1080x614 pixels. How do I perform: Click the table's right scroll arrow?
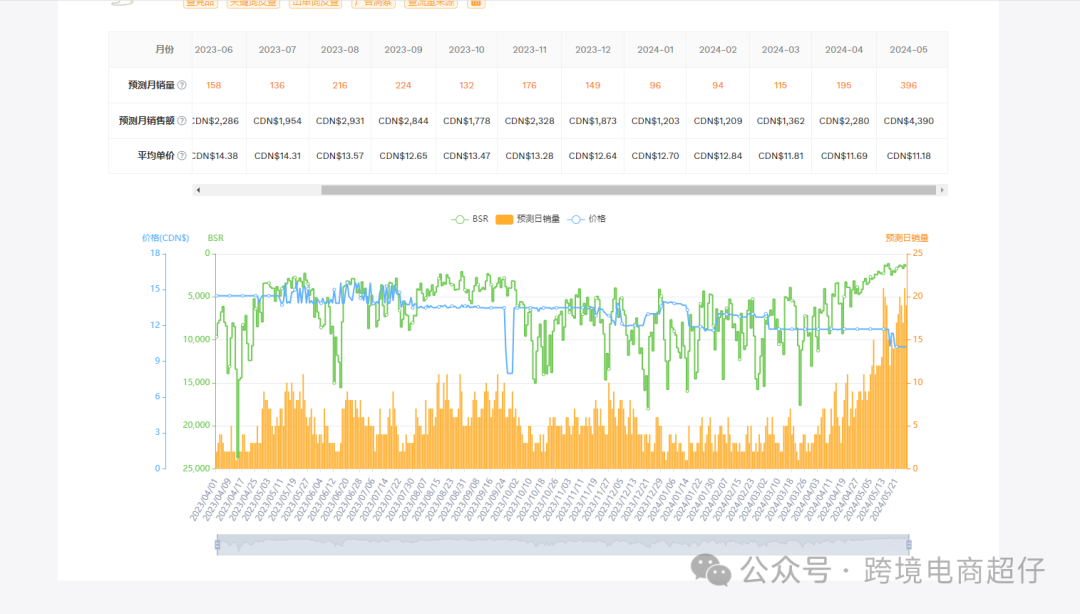click(942, 190)
